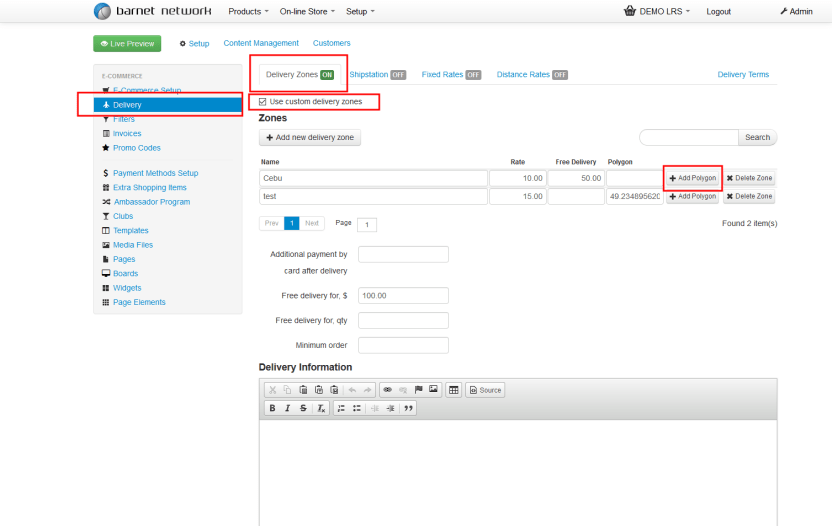
Task: Apply block quote formatting
Action: (x=408, y=408)
